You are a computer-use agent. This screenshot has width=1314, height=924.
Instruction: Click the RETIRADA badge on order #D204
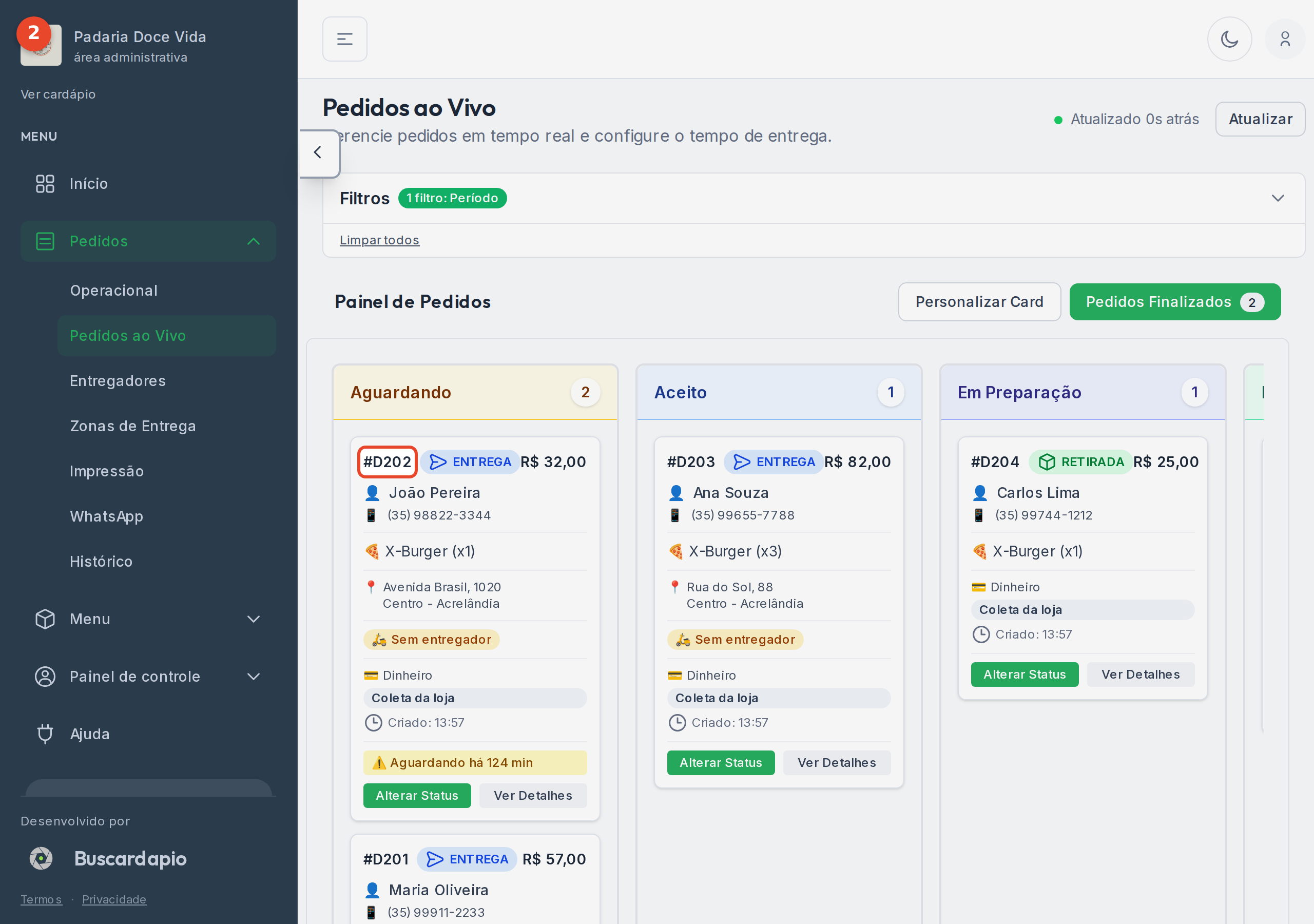[1080, 462]
